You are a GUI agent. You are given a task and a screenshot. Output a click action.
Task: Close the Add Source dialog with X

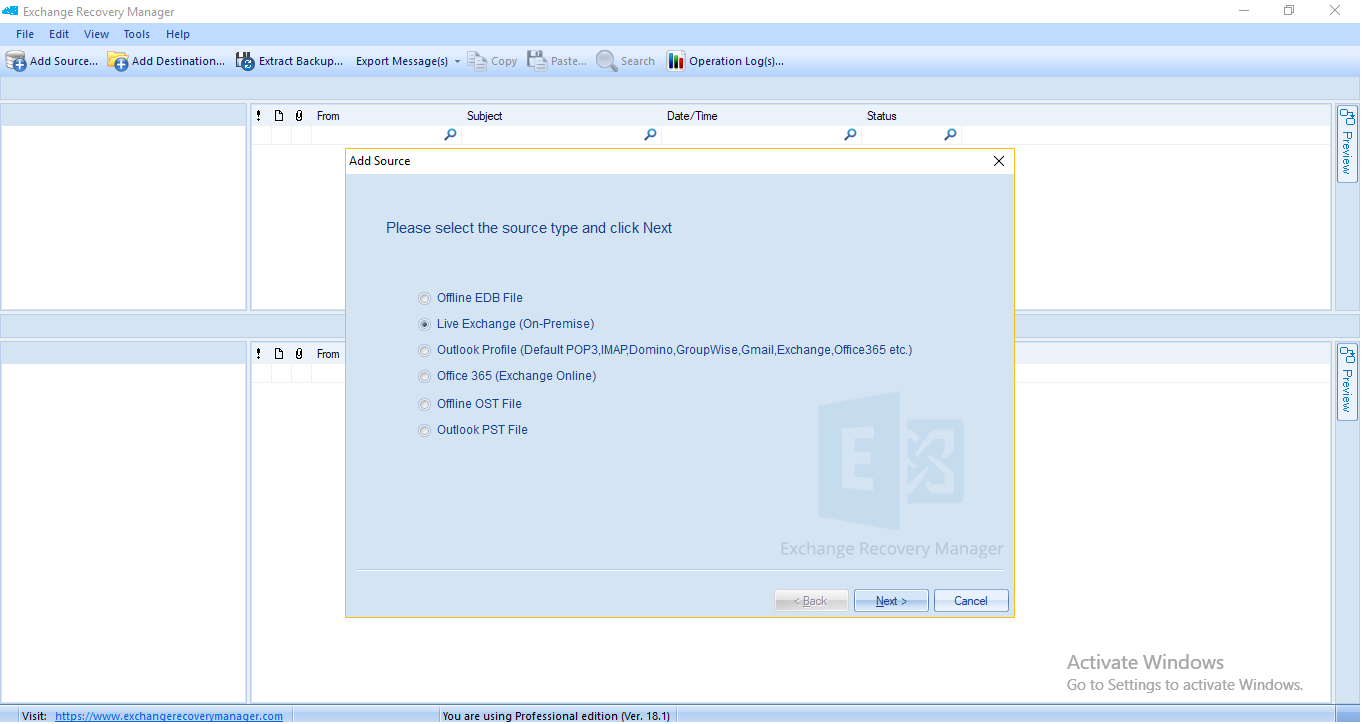click(x=998, y=161)
